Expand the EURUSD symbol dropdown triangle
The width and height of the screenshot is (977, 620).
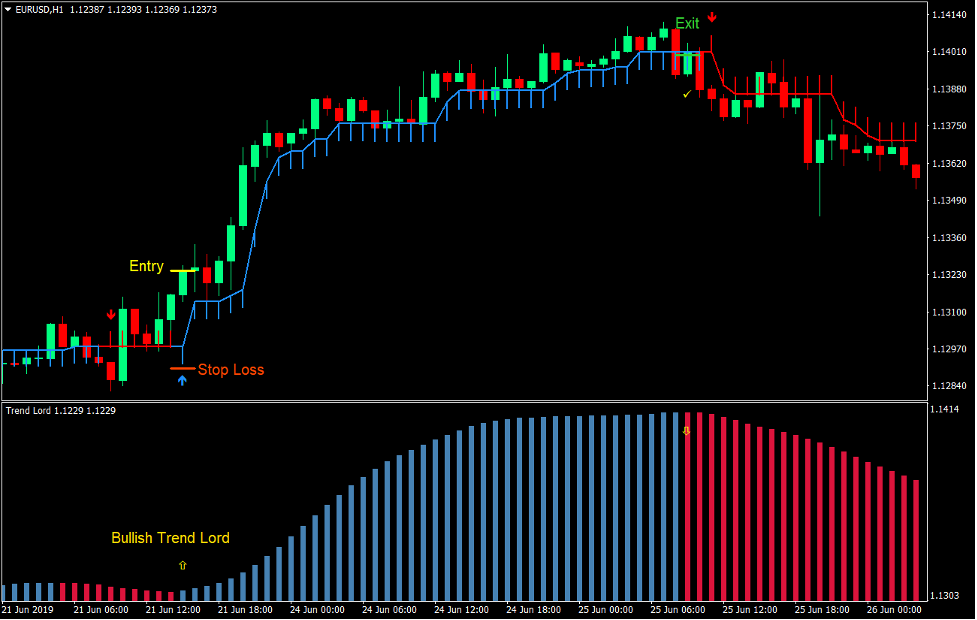[x=8, y=7]
